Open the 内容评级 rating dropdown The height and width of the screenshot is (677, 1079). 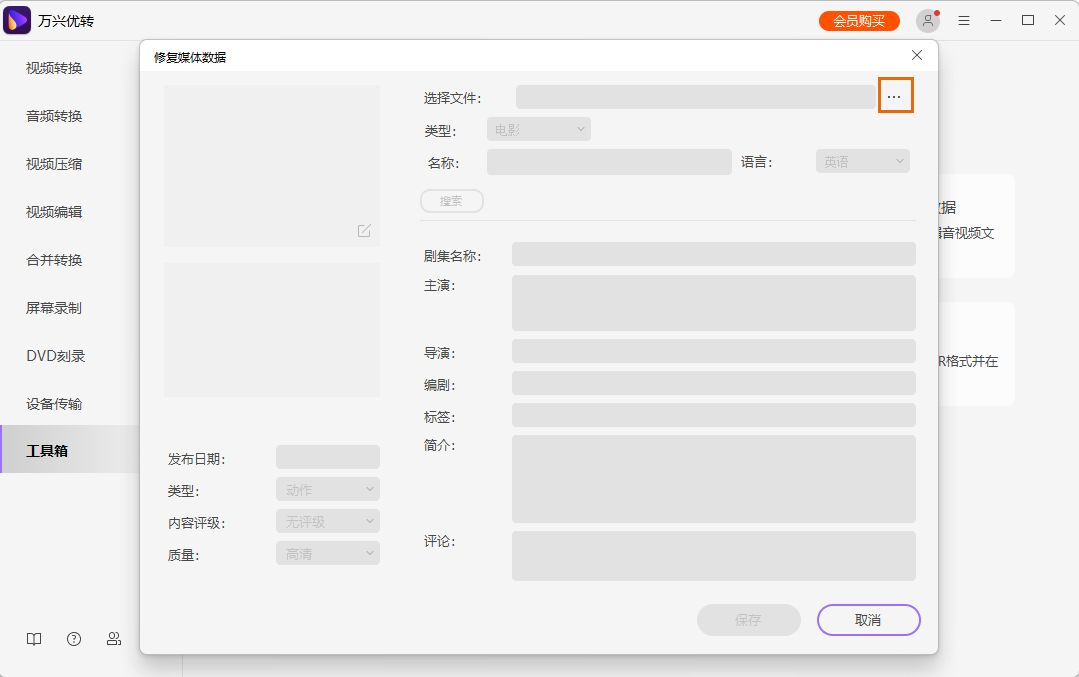pyautogui.click(x=327, y=521)
